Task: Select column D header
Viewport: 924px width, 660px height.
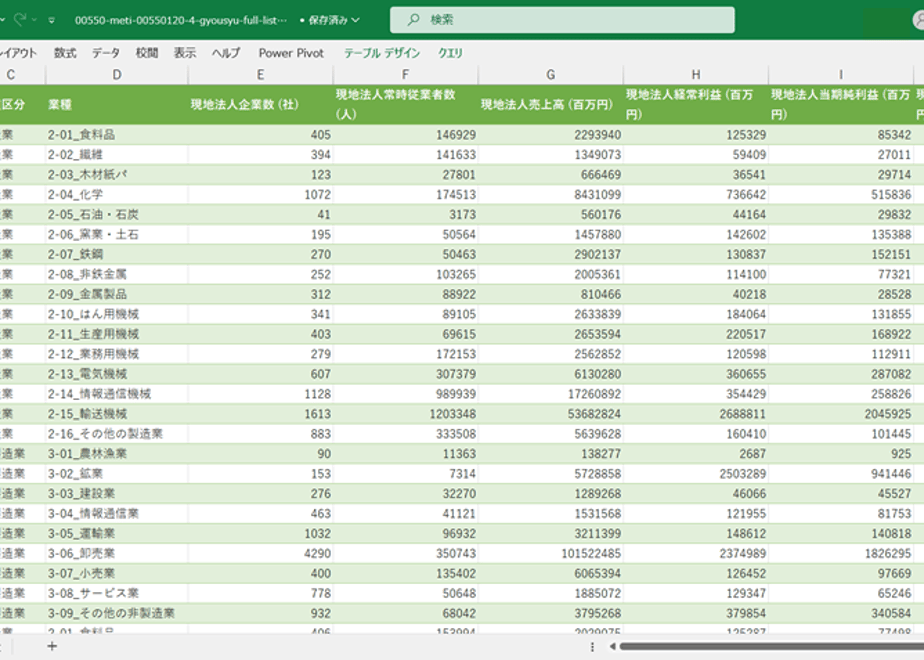Action: [x=117, y=75]
